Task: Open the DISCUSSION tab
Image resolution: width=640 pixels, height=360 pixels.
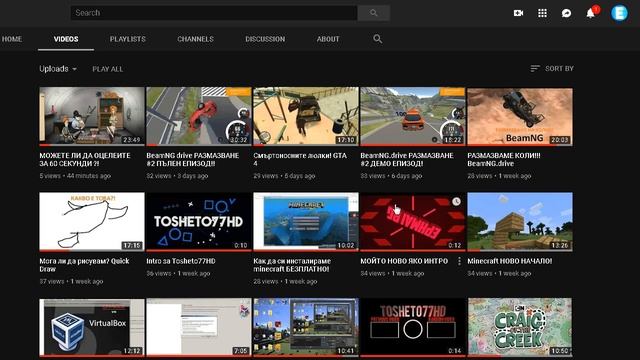Action: coord(265,39)
